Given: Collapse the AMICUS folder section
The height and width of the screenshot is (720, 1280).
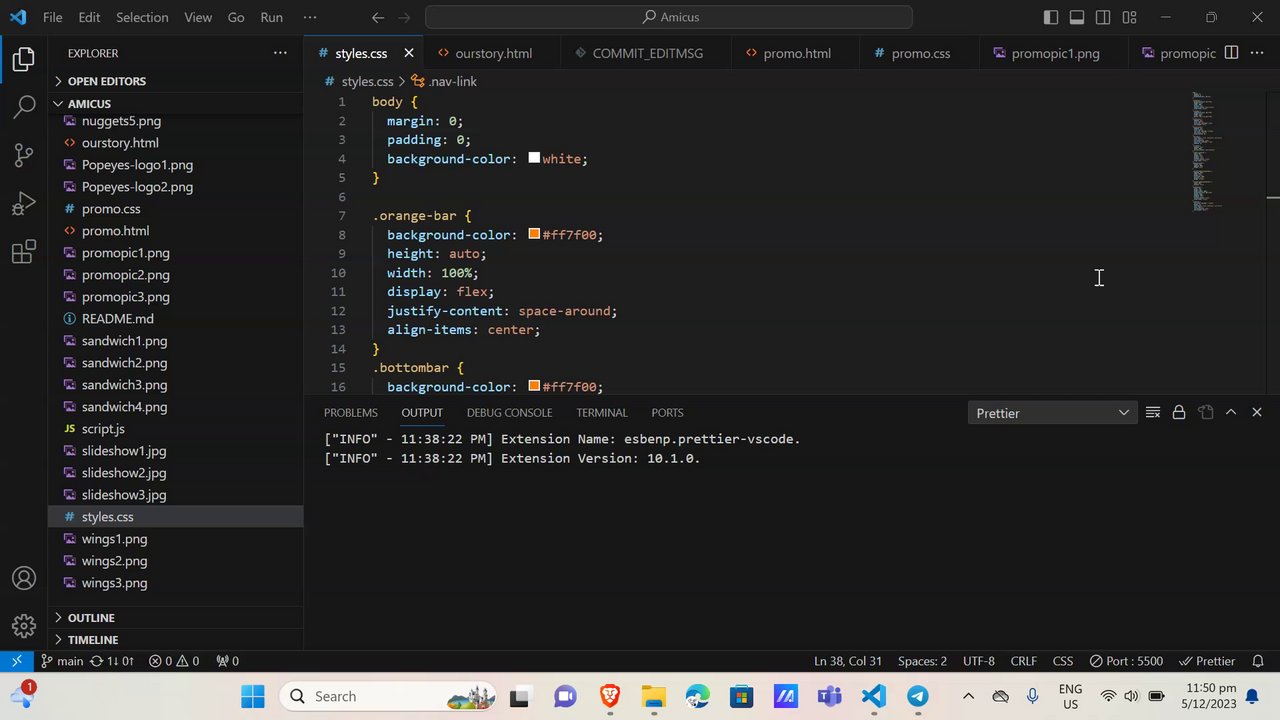Looking at the screenshot, I should click(x=175, y=104).
